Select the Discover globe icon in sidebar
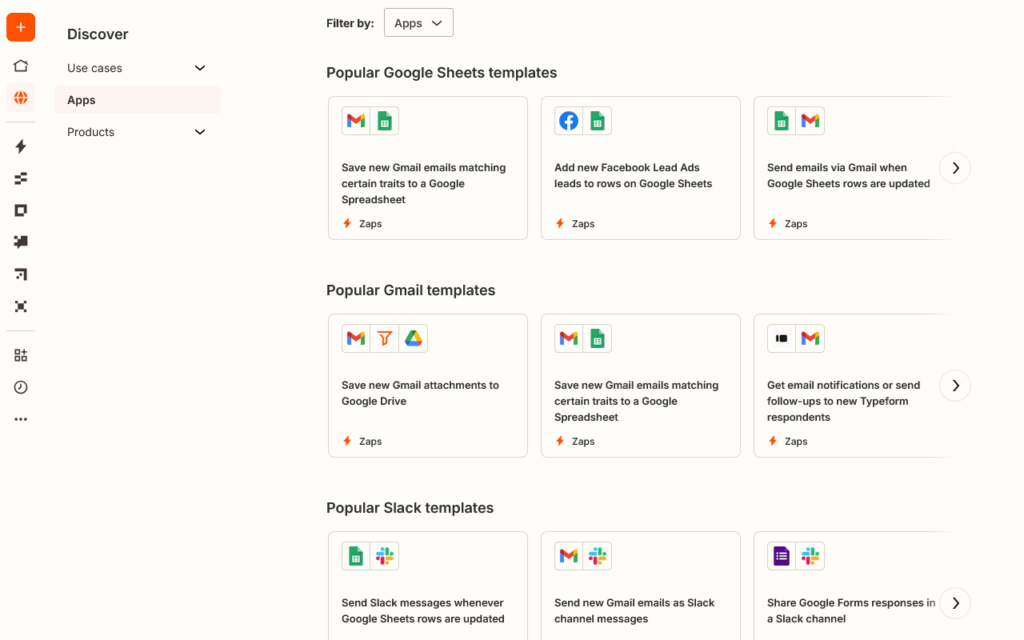Screen dimensions: 1024x640 tap(21, 98)
